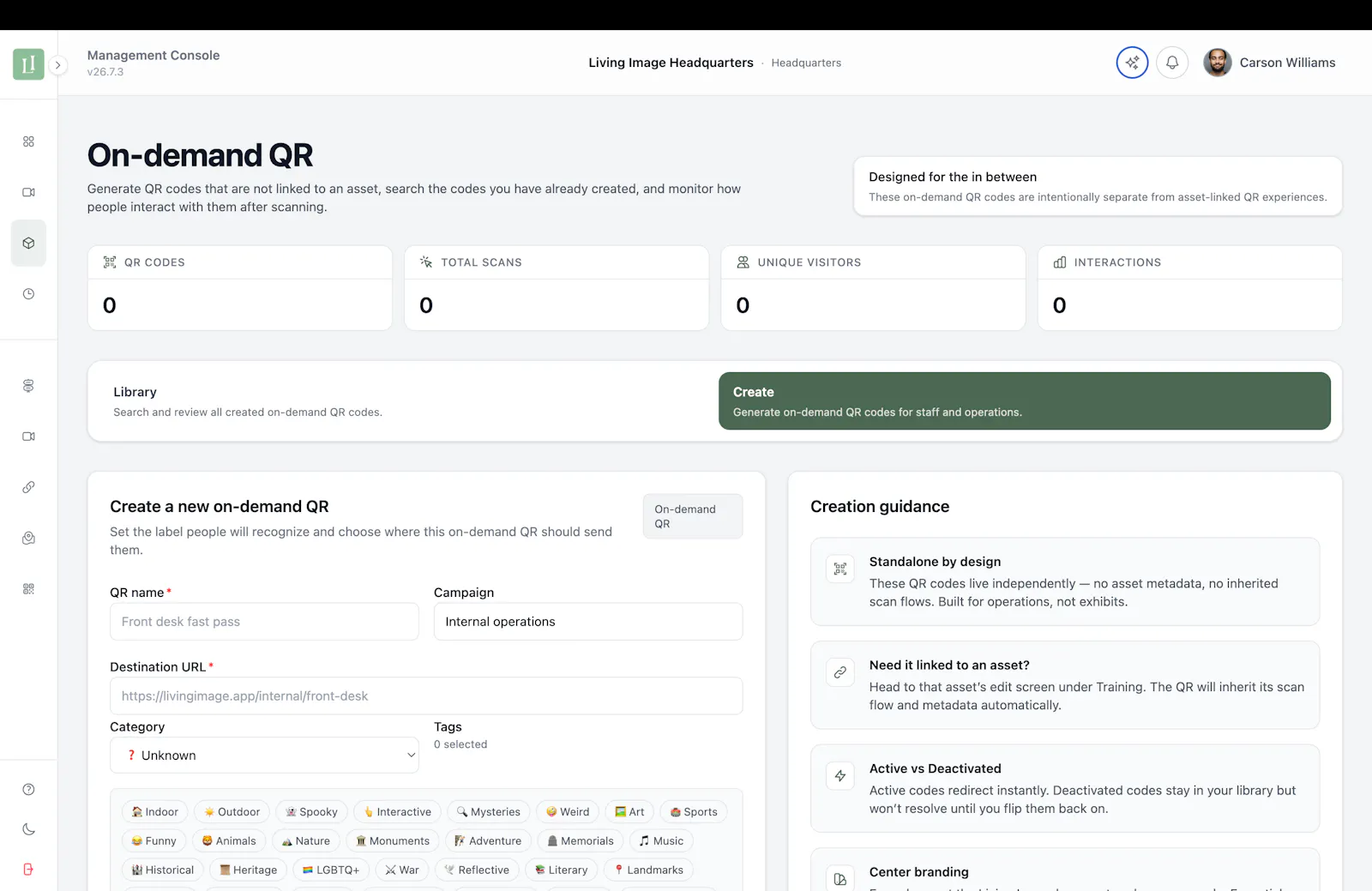Click the green Living Image logo
Screen dimensions: 1372x891
point(28,64)
